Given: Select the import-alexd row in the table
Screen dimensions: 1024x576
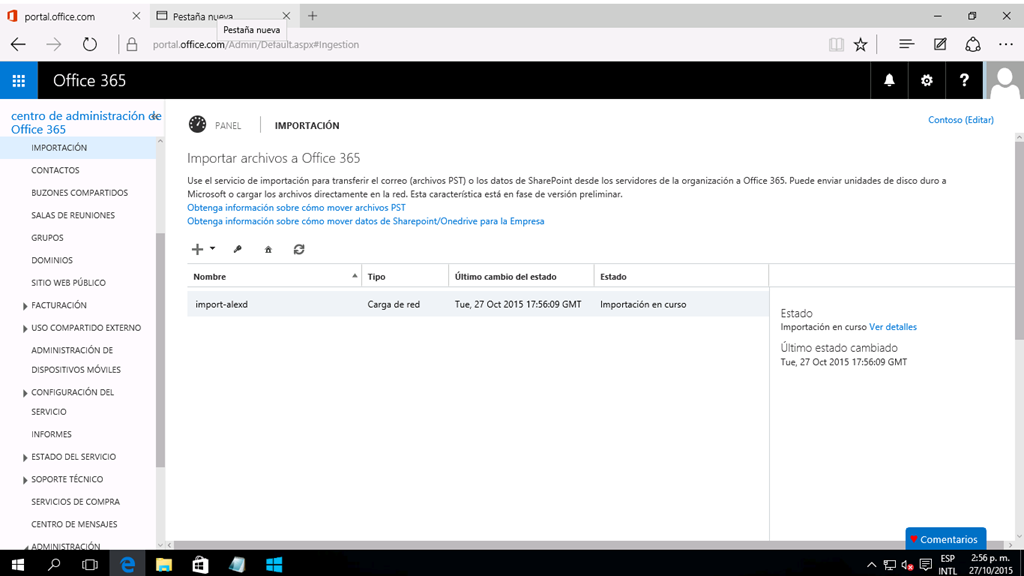Looking at the screenshot, I should [477, 304].
